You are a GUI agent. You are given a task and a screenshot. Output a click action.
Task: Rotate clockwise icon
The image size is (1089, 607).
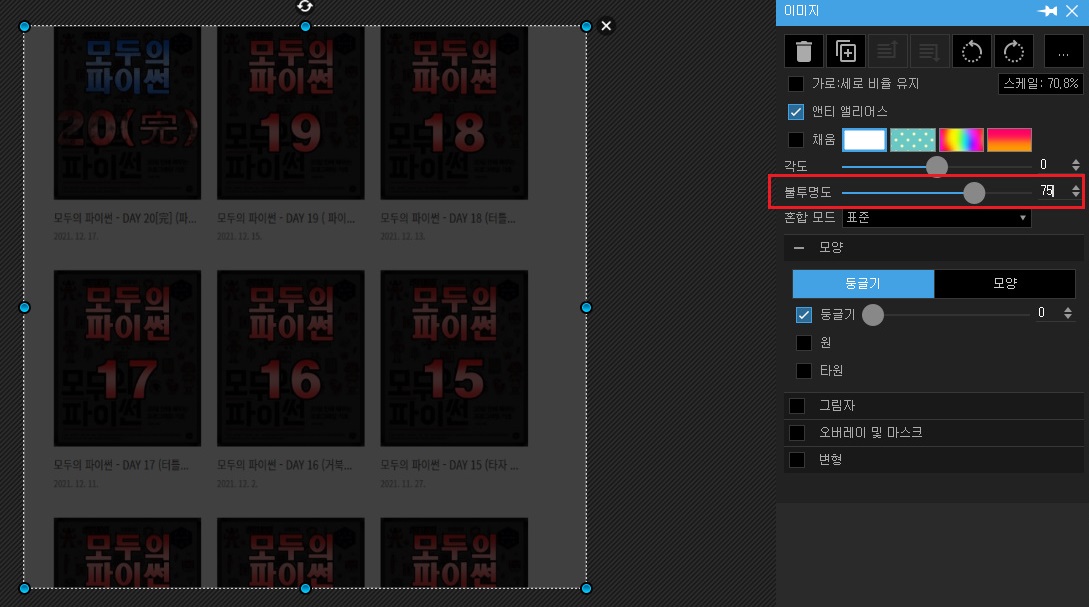tap(1013, 51)
